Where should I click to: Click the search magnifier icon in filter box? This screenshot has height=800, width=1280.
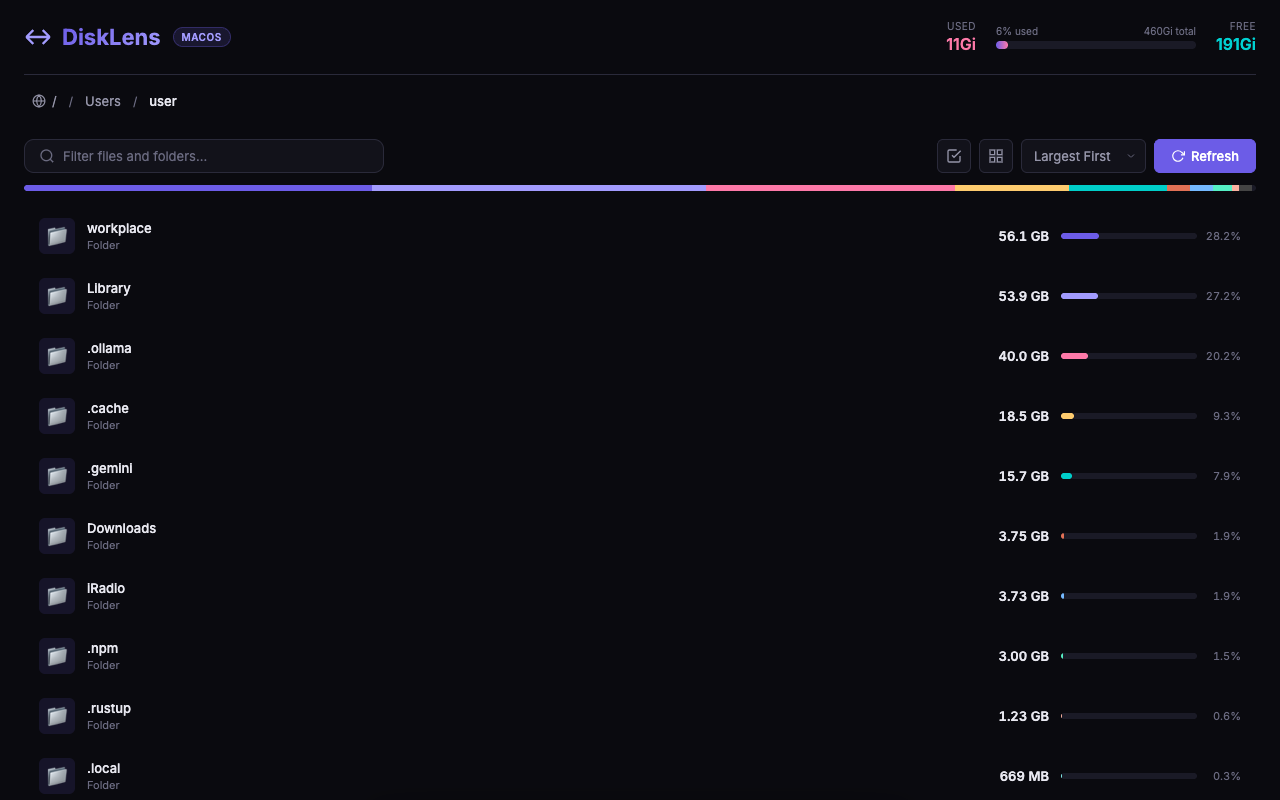[47, 156]
